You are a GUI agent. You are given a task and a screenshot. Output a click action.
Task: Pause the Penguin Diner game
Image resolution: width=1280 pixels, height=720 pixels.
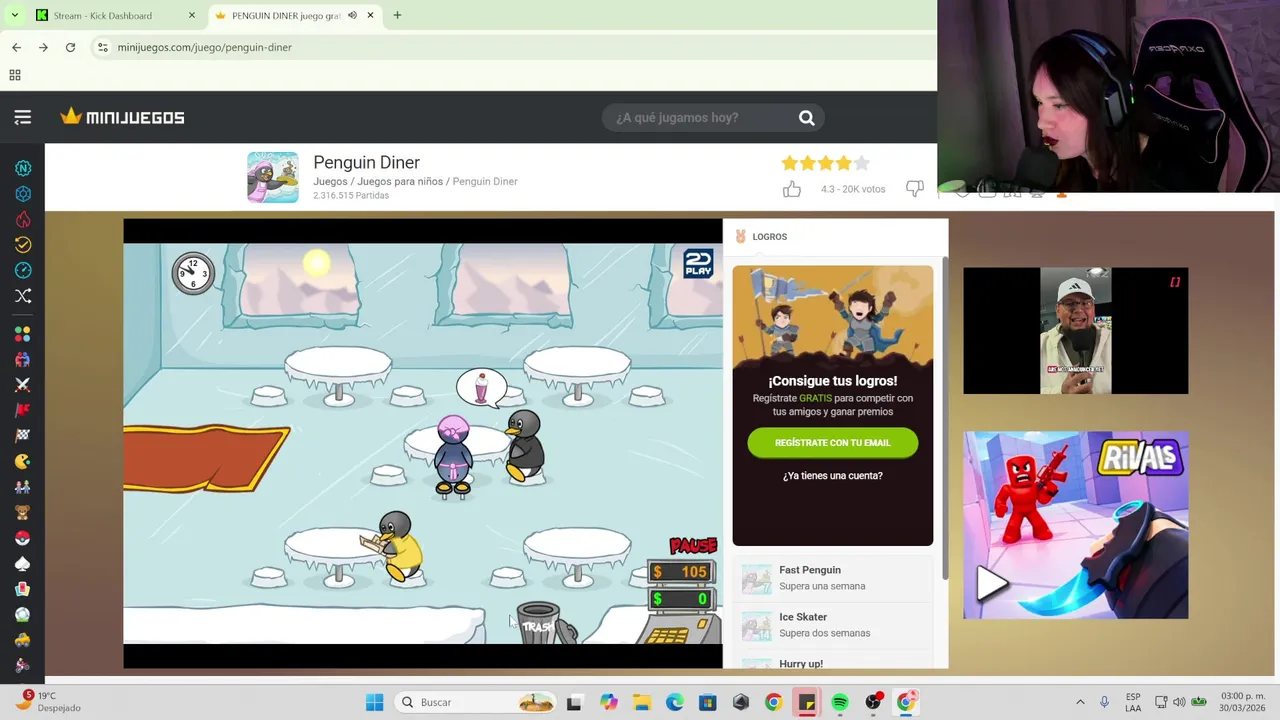coord(693,546)
